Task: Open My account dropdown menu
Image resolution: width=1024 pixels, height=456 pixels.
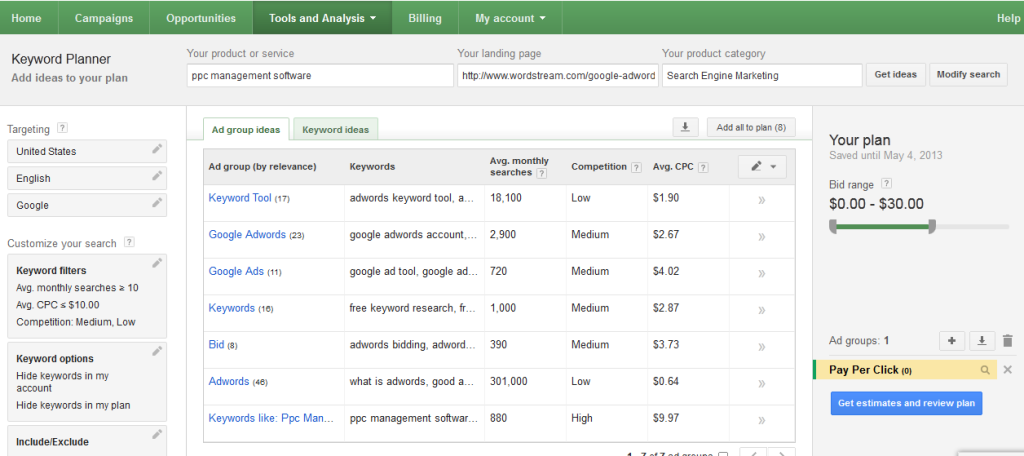Action: 510,18
